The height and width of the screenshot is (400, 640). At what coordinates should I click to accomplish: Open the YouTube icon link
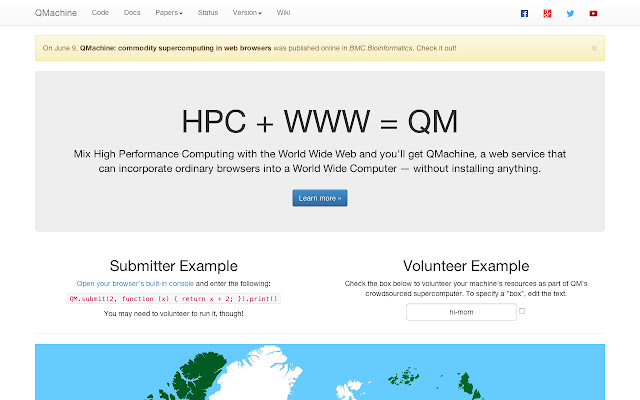593,13
